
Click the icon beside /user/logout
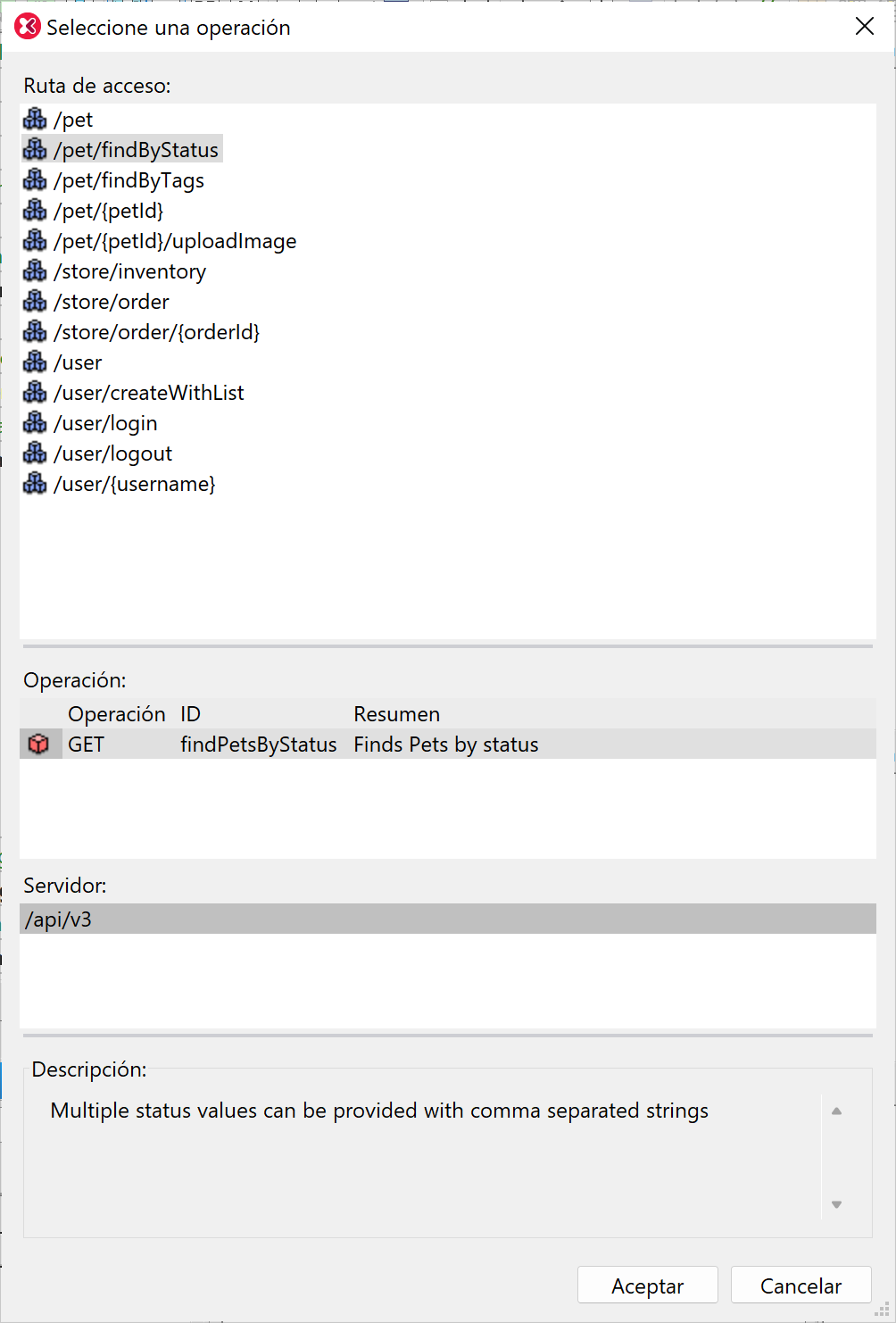[35, 453]
